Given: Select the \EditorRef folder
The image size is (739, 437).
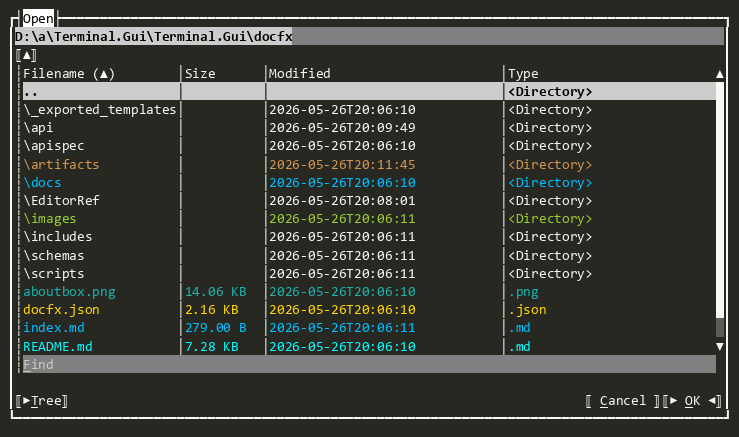Looking at the screenshot, I should [x=61, y=200].
